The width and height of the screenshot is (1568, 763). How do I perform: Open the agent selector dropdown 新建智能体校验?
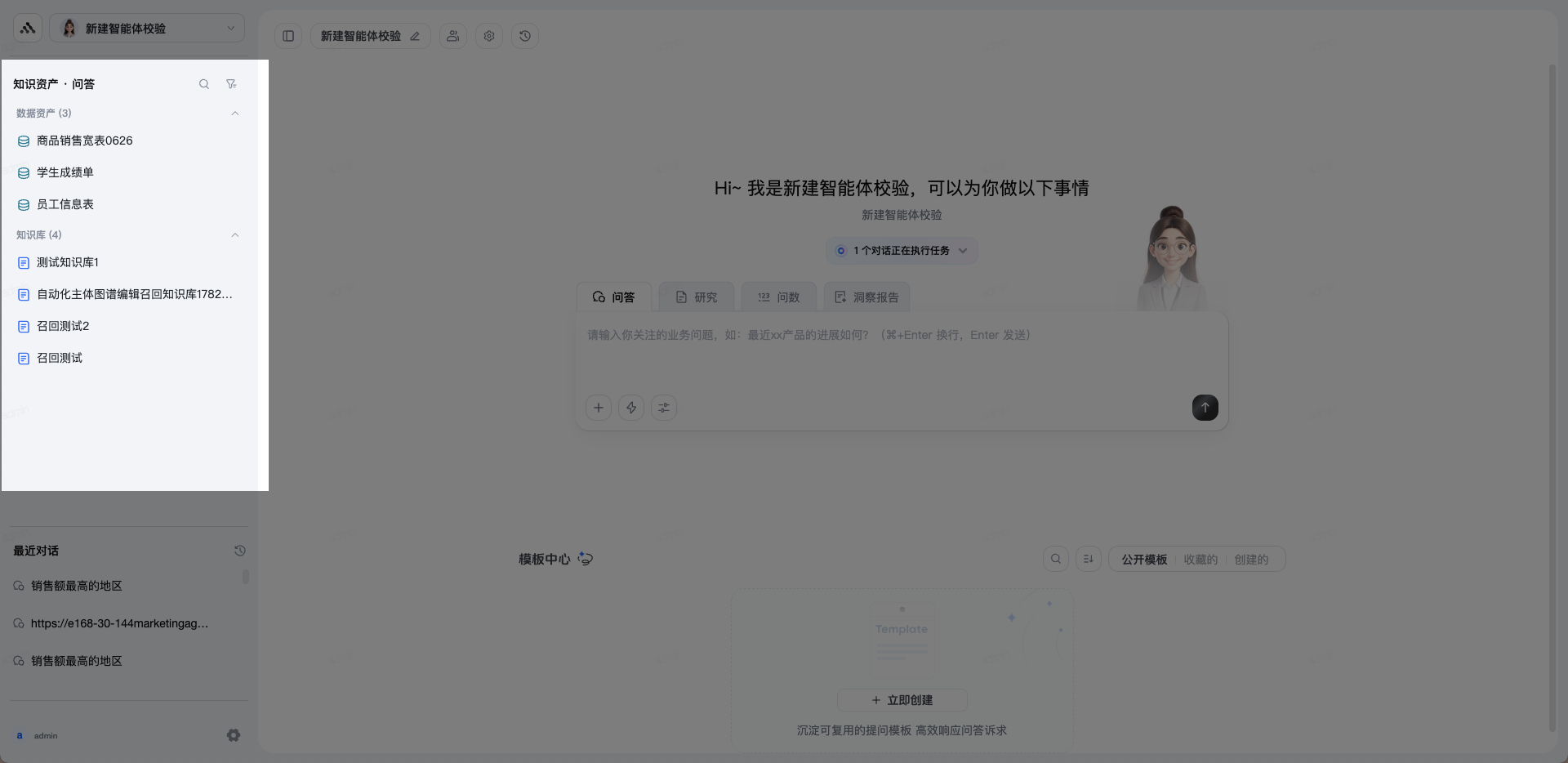(x=147, y=28)
